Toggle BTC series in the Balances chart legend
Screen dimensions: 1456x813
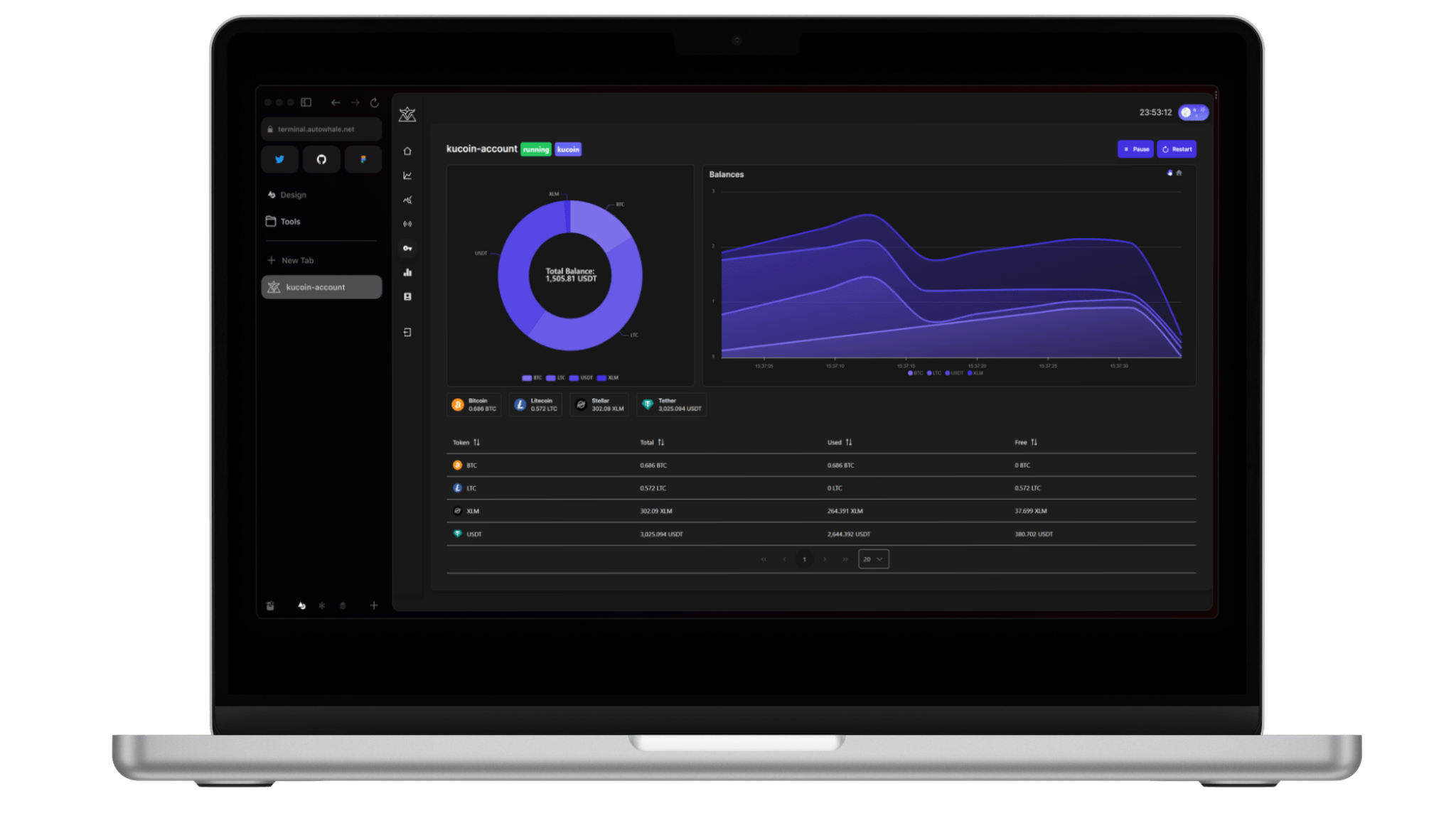click(915, 373)
